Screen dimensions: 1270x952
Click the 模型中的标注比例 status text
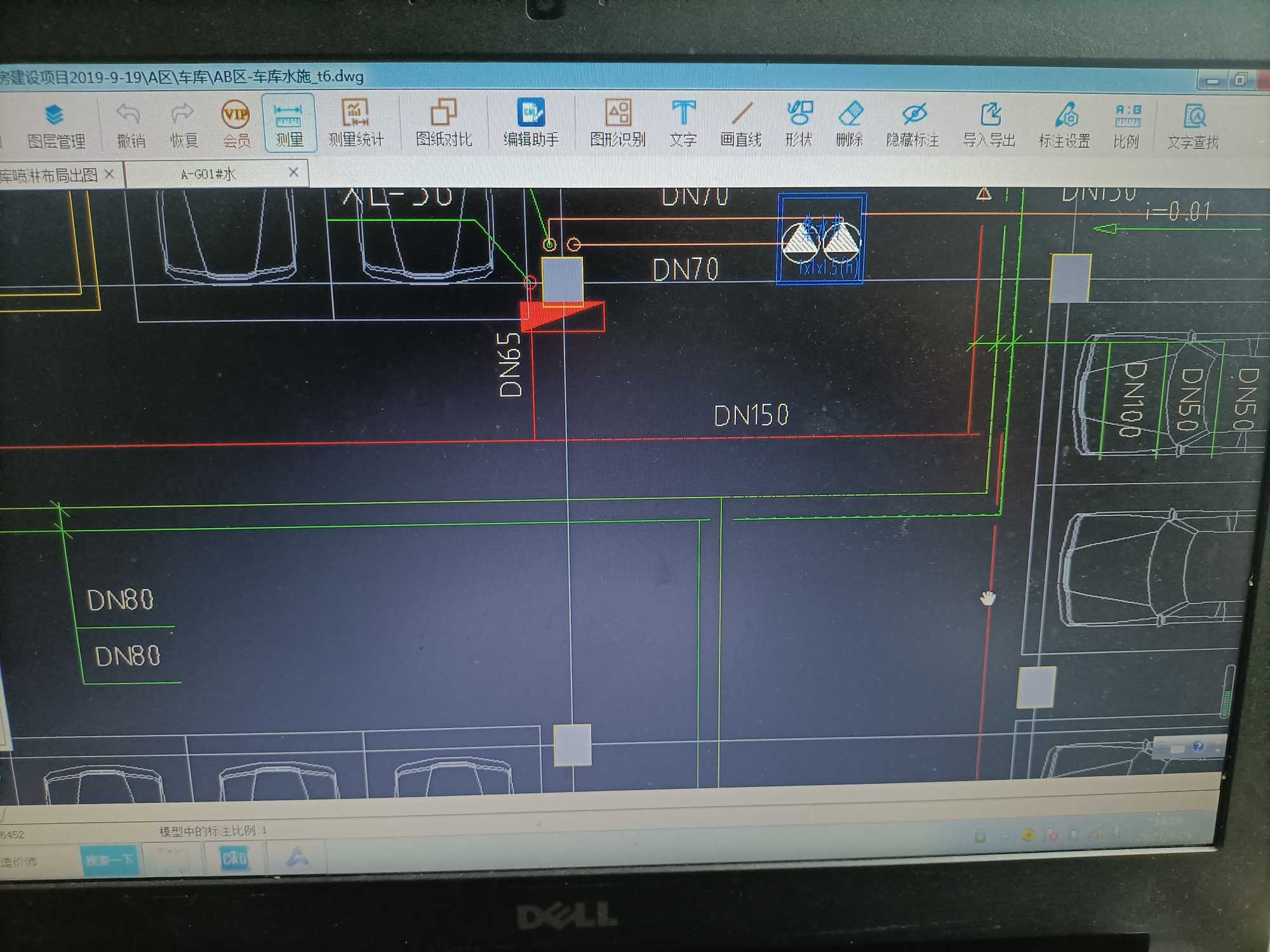[213, 830]
